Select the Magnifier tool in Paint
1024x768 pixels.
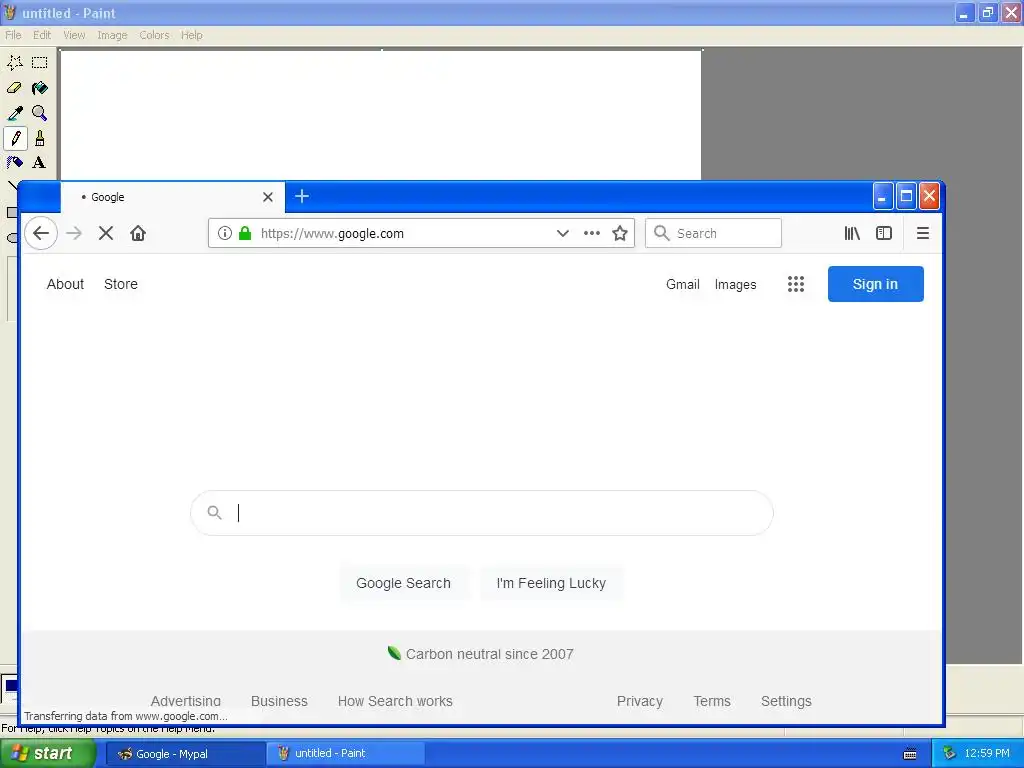pos(40,113)
